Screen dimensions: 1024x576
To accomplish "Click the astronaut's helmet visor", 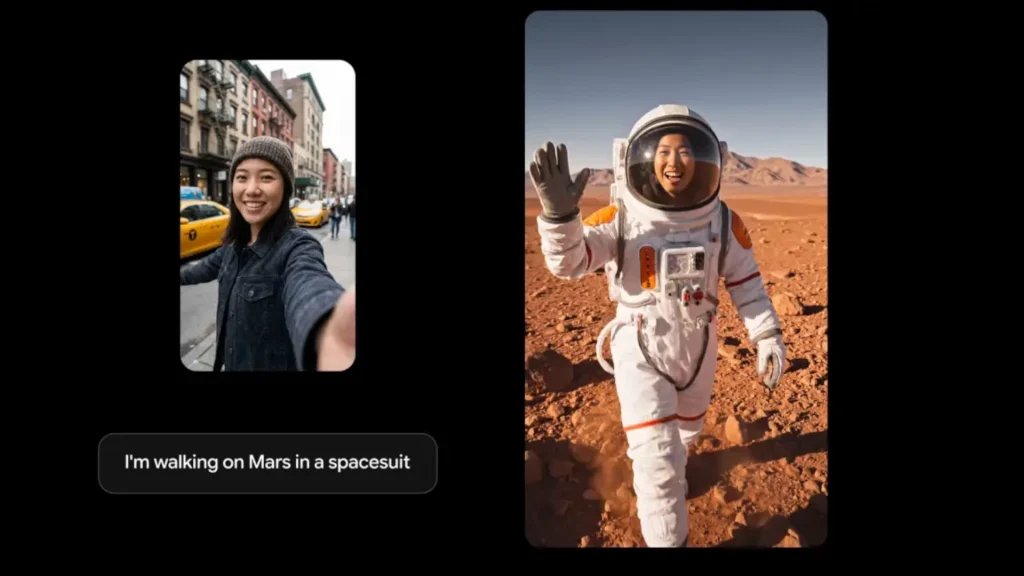I will click(x=675, y=160).
